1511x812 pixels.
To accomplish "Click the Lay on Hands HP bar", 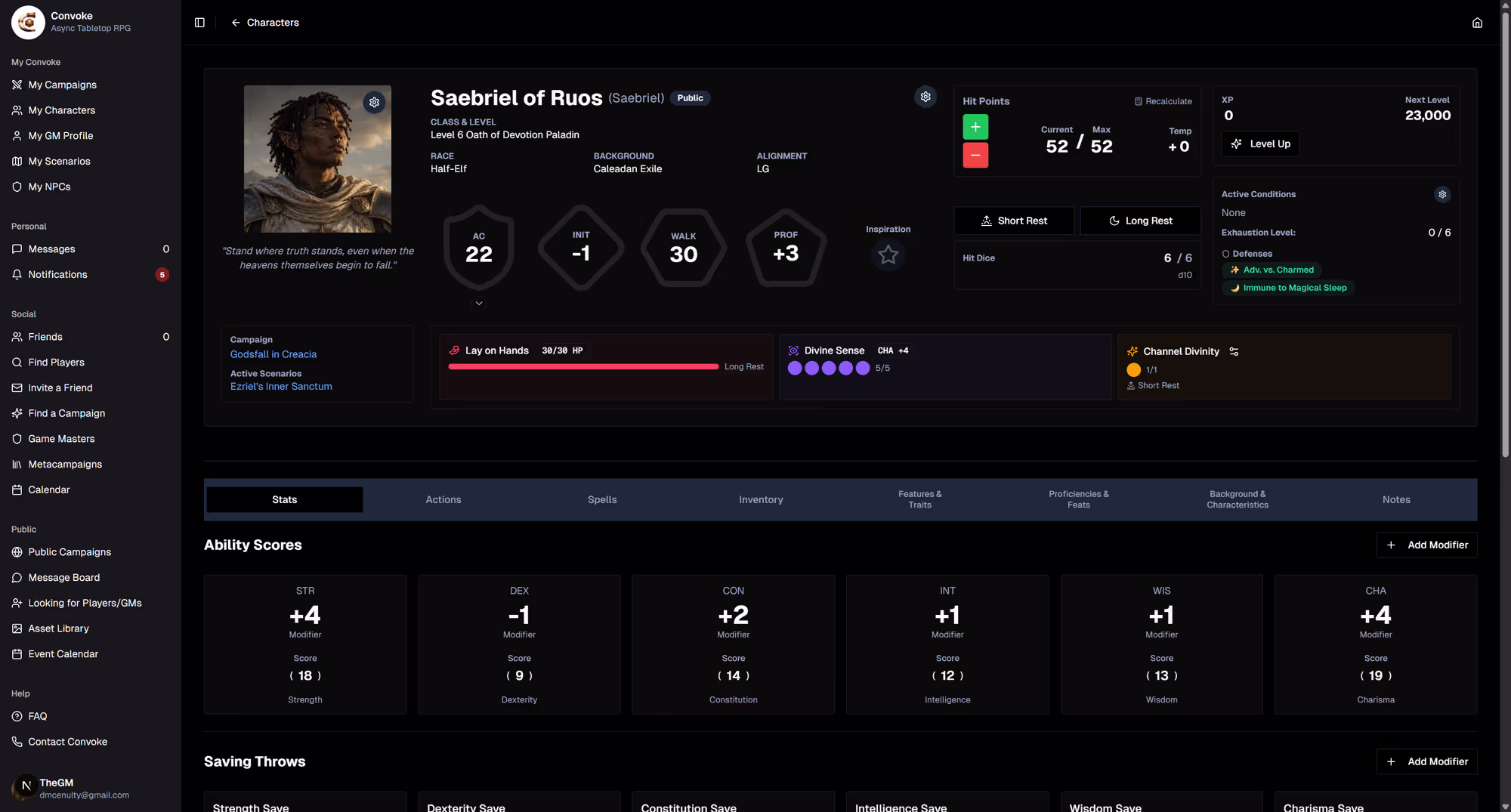I will (x=583, y=367).
